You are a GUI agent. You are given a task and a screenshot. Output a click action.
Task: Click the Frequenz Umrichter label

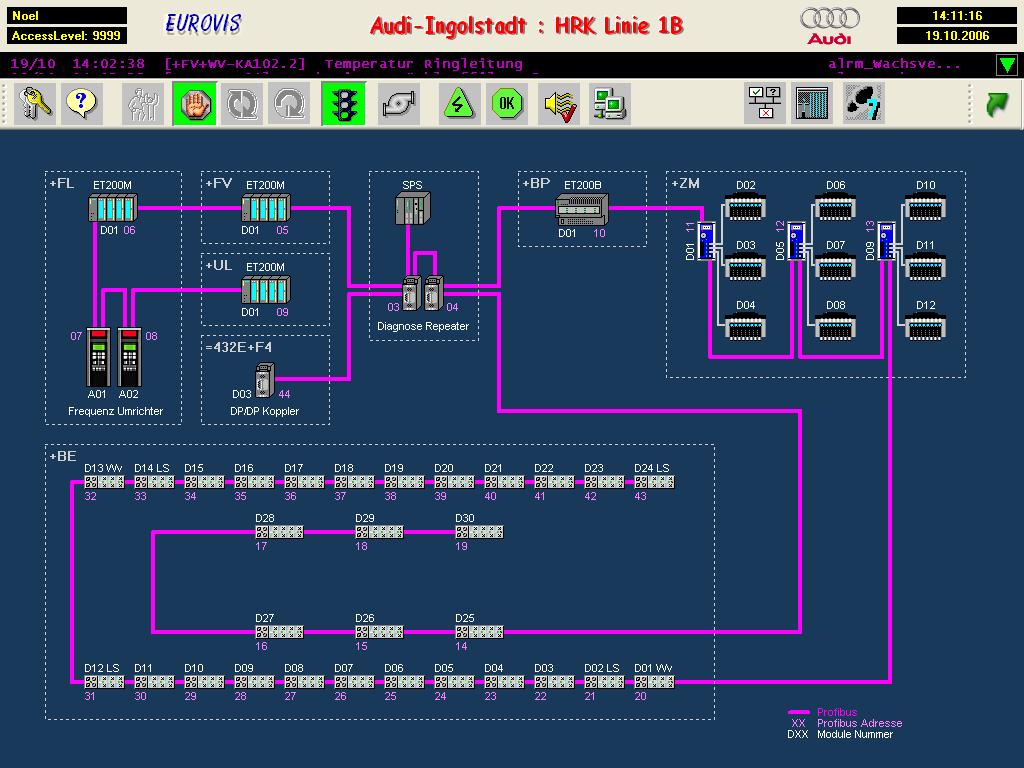point(116,411)
